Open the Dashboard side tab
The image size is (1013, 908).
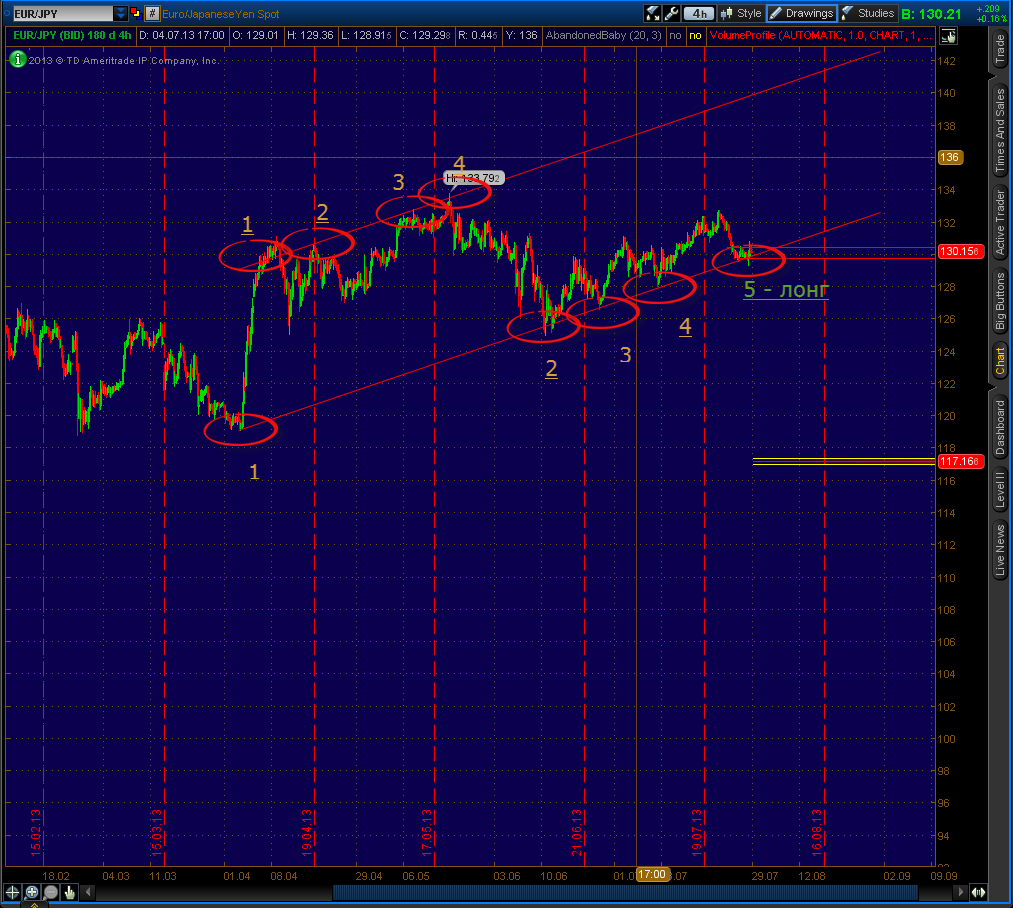[1000, 427]
